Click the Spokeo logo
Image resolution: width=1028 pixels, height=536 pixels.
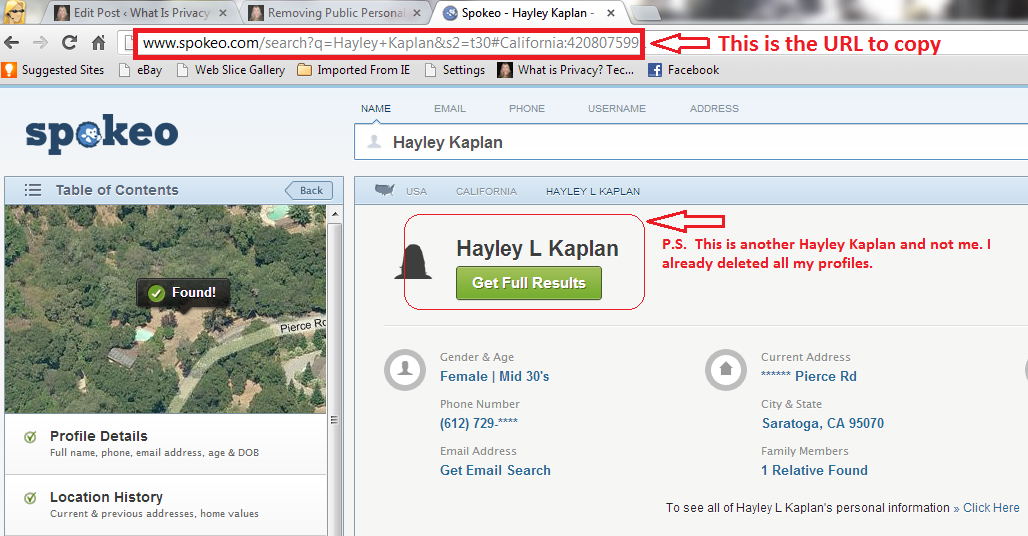click(102, 134)
